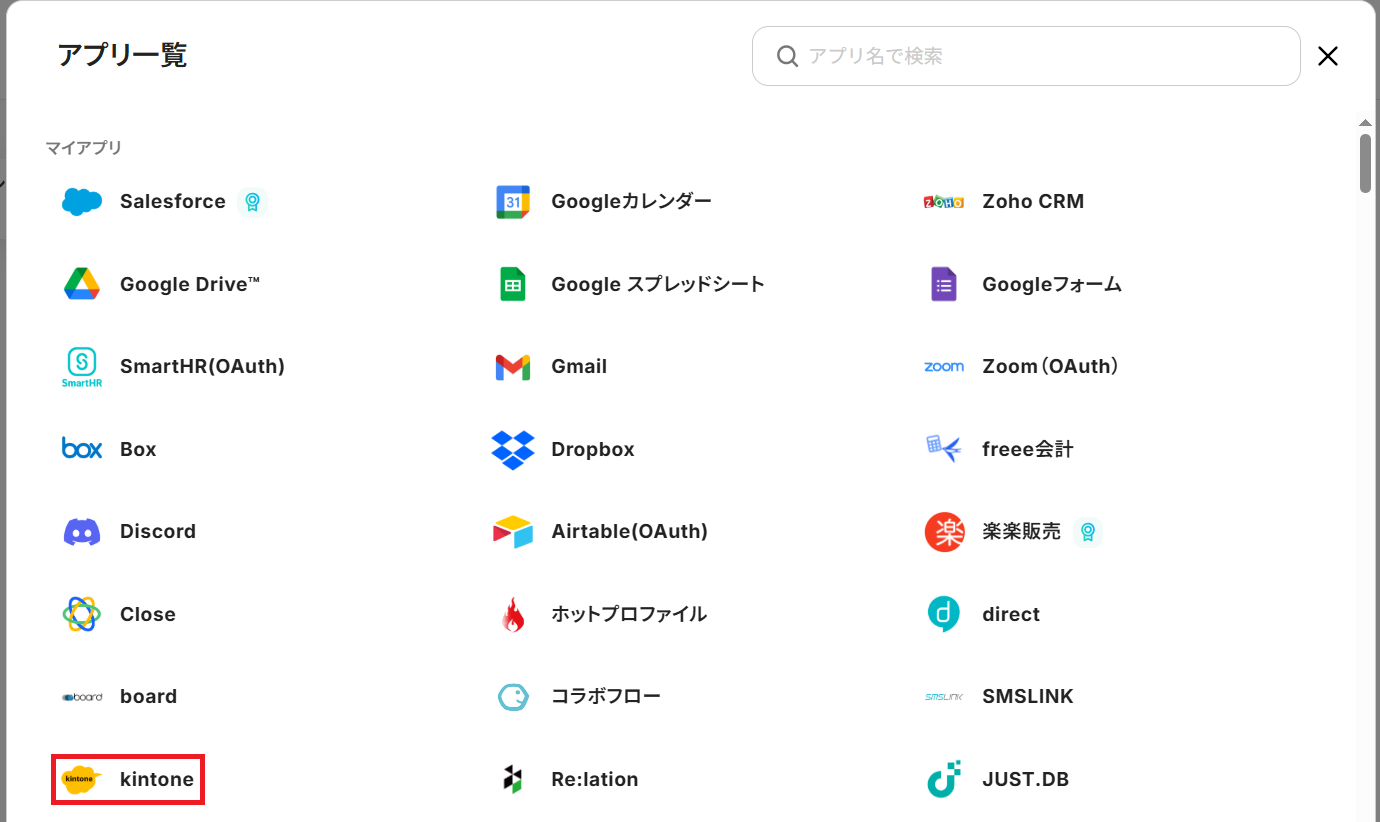Click the "Box" name text
Screen dimensions: 1380x822
[138, 449]
